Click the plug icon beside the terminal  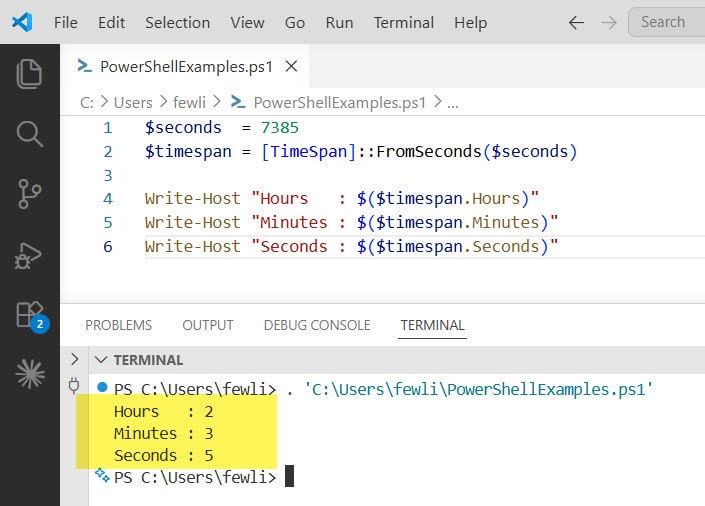pyautogui.click(x=74, y=386)
